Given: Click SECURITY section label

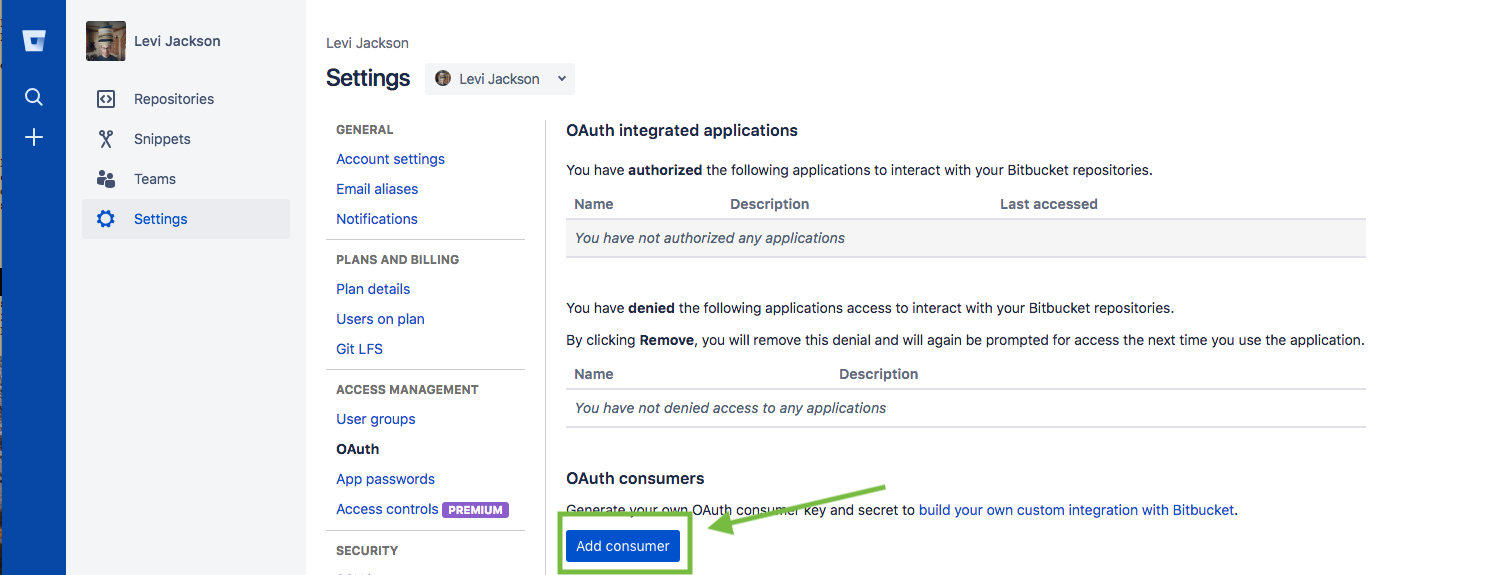Looking at the screenshot, I should (367, 551).
